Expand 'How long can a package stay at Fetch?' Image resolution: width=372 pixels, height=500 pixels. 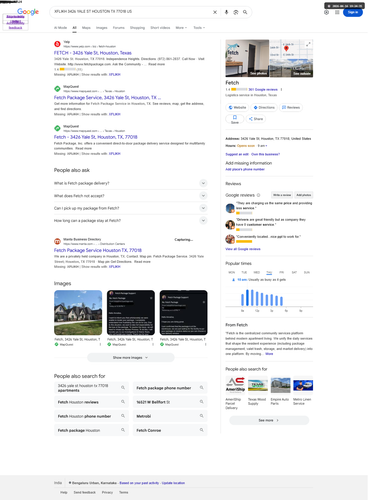[x=131, y=220]
